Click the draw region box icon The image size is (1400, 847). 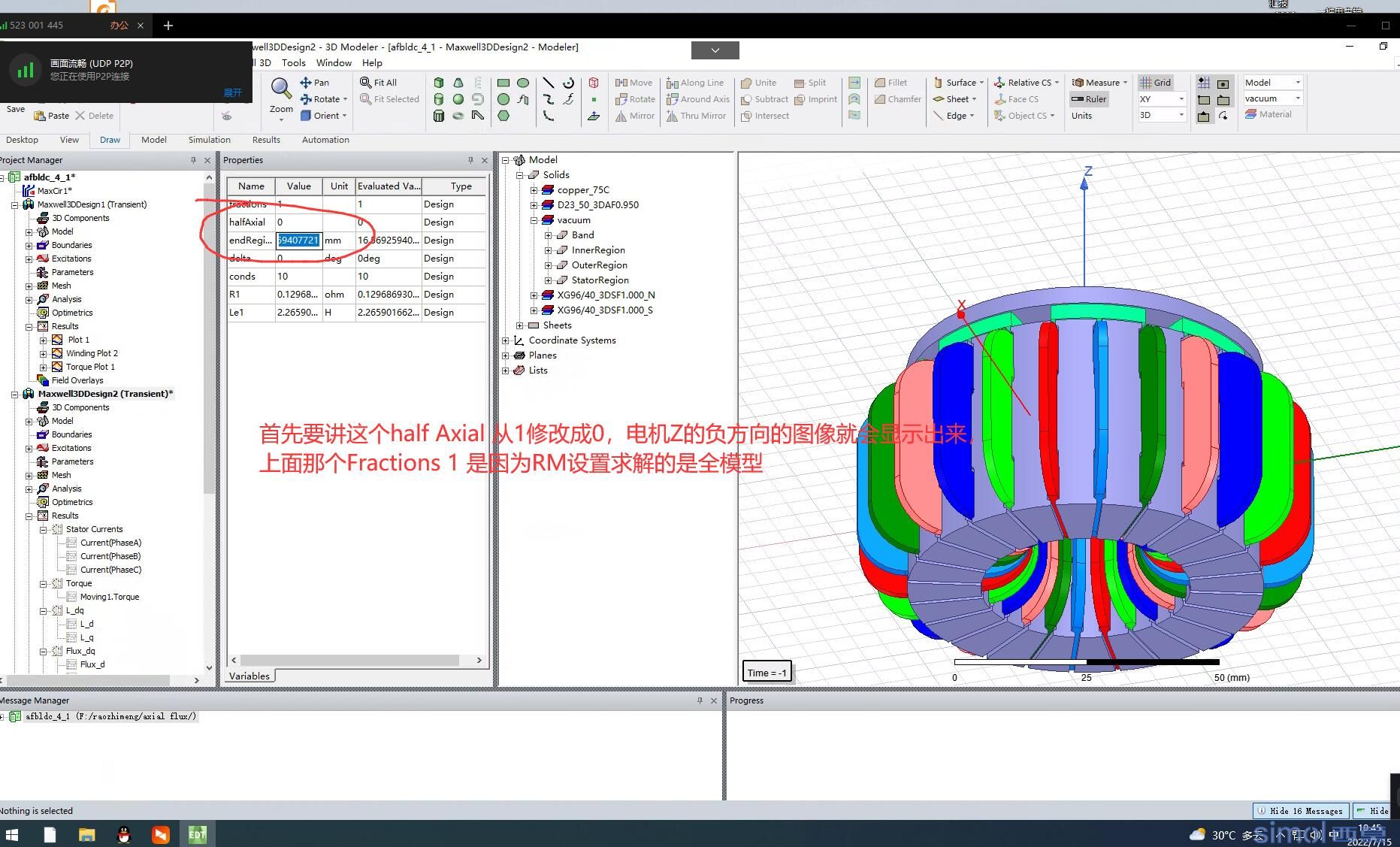[x=594, y=83]
